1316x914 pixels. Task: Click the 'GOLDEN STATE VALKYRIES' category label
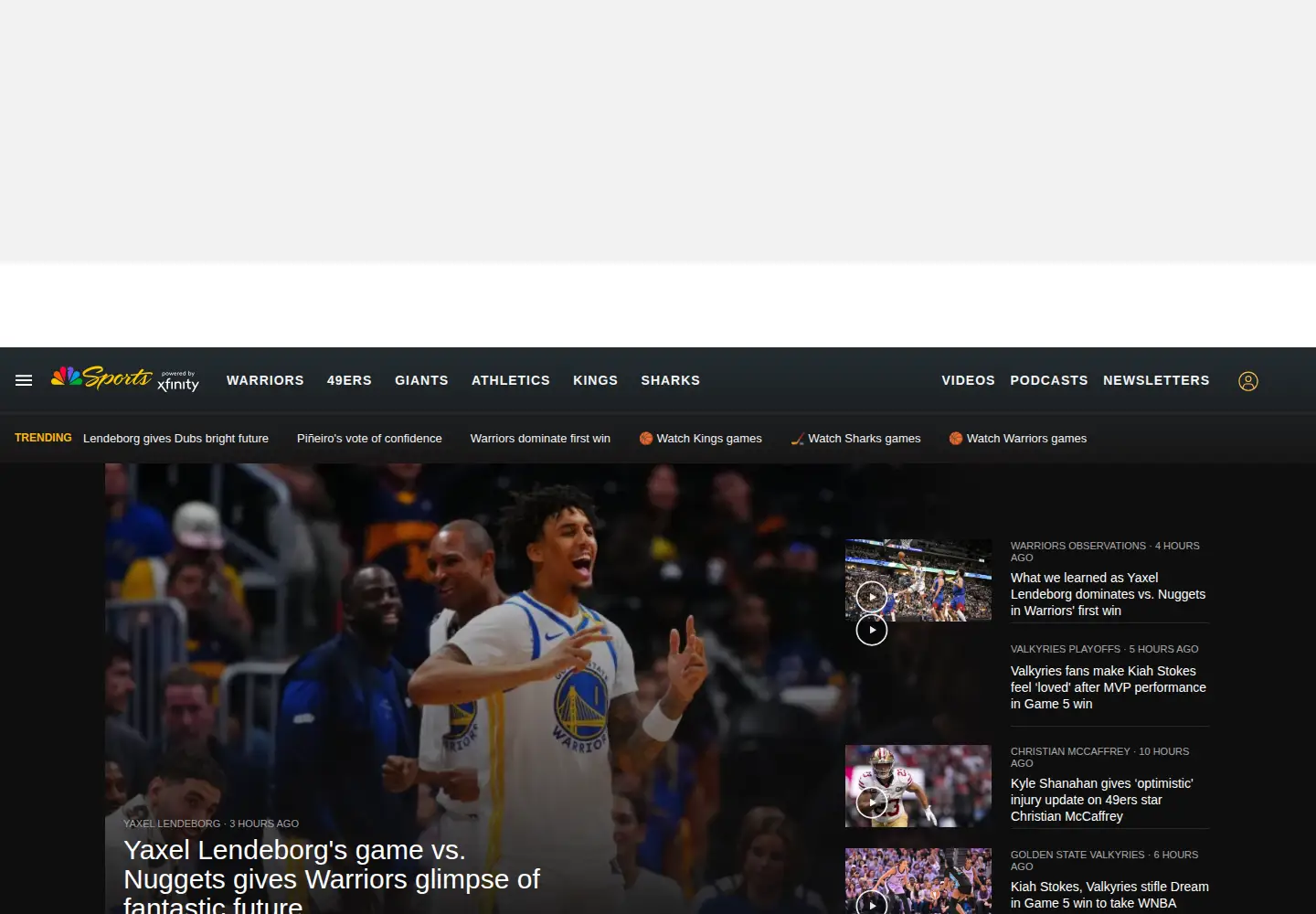[1077, 855]
